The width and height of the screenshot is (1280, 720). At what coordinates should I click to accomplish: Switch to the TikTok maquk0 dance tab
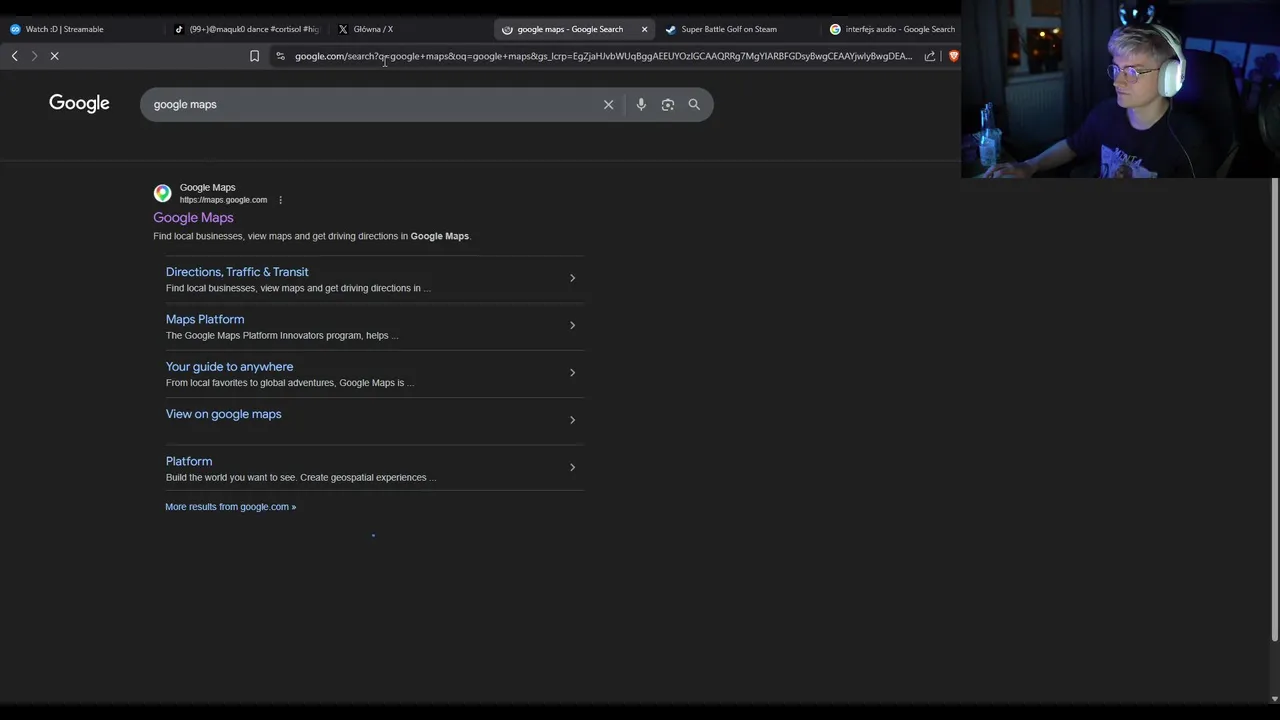(247, 29)
